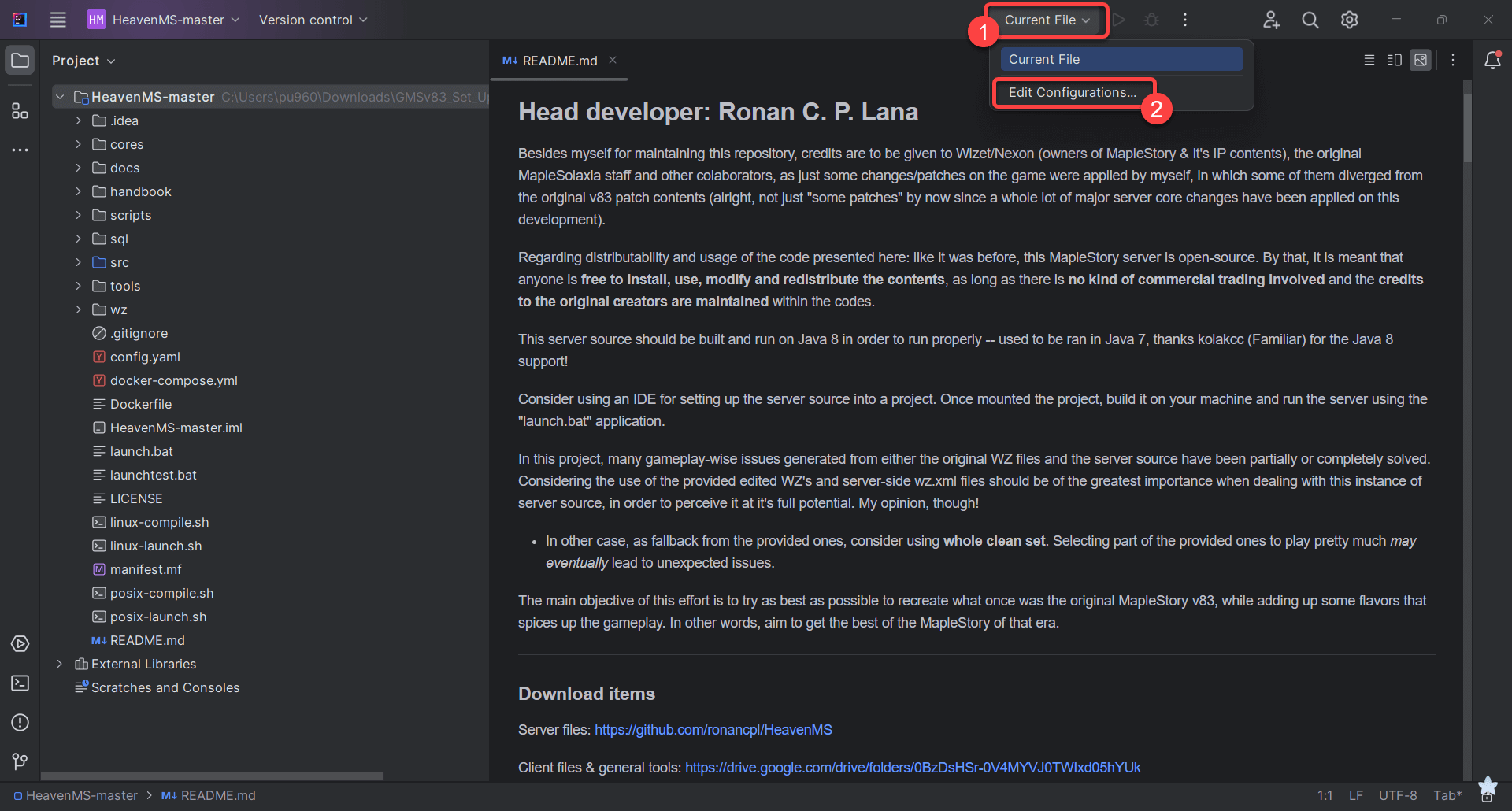Switch to preview-only mode
This screenshot has height=811, width=1512.
click(x=1421, y=61)
